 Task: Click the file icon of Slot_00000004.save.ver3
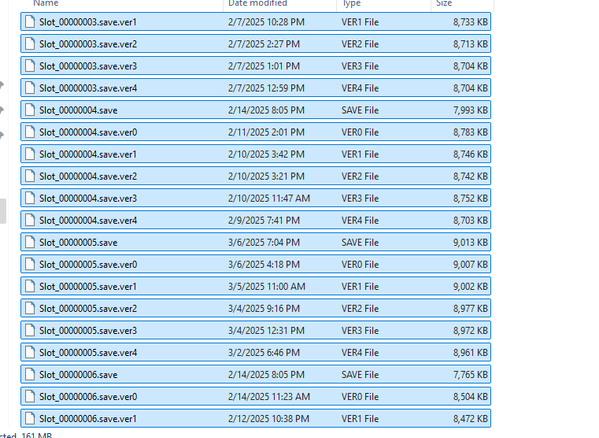pos(30,198)
